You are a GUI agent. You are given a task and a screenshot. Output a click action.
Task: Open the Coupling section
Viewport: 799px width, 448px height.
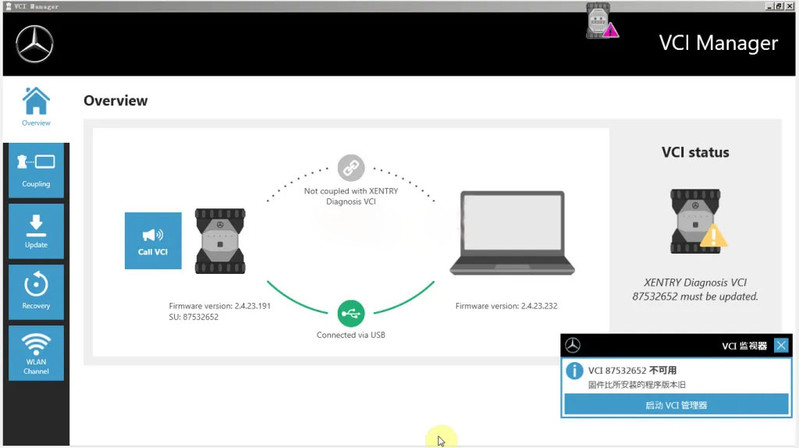36,171
